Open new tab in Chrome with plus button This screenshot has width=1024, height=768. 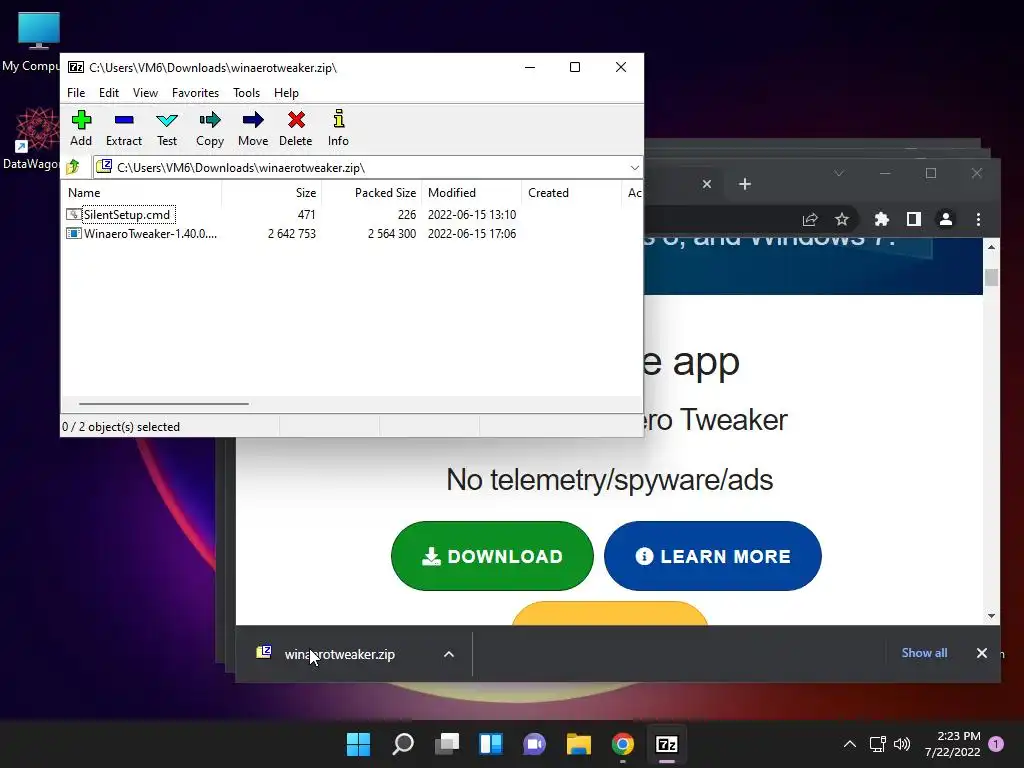pyautogui.click(x=744, y=184)
